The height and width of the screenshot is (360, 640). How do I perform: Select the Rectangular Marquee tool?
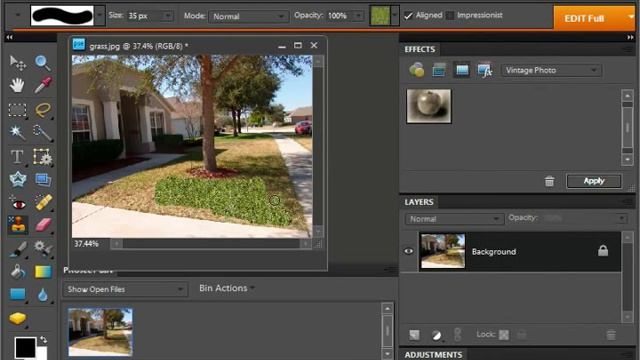17,110
